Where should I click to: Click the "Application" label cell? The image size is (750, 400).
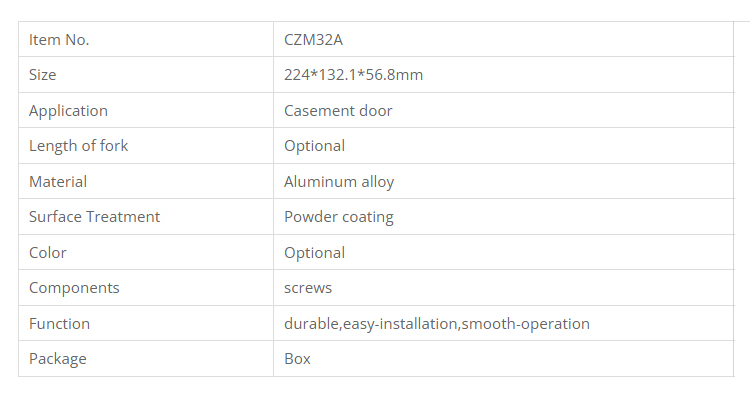click(68, 111)
